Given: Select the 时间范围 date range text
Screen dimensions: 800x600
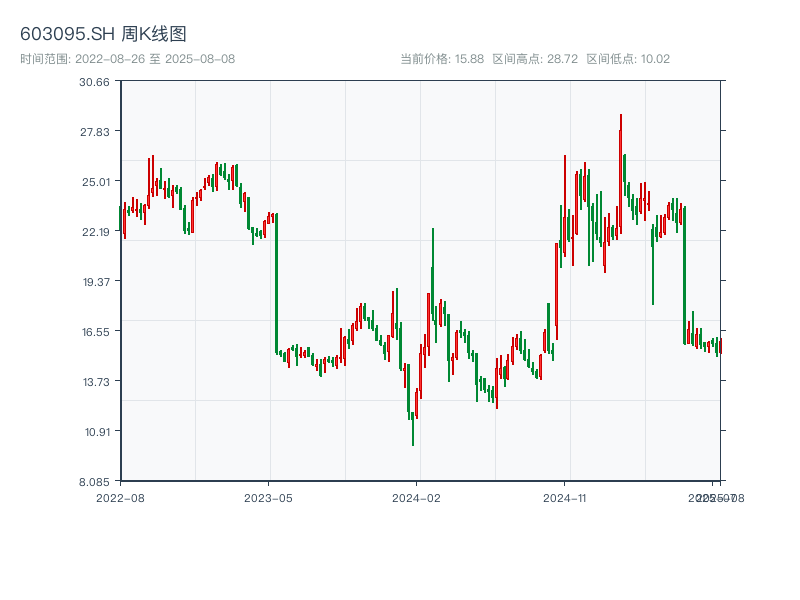Looking at the screenshot, I should point(127,59).
